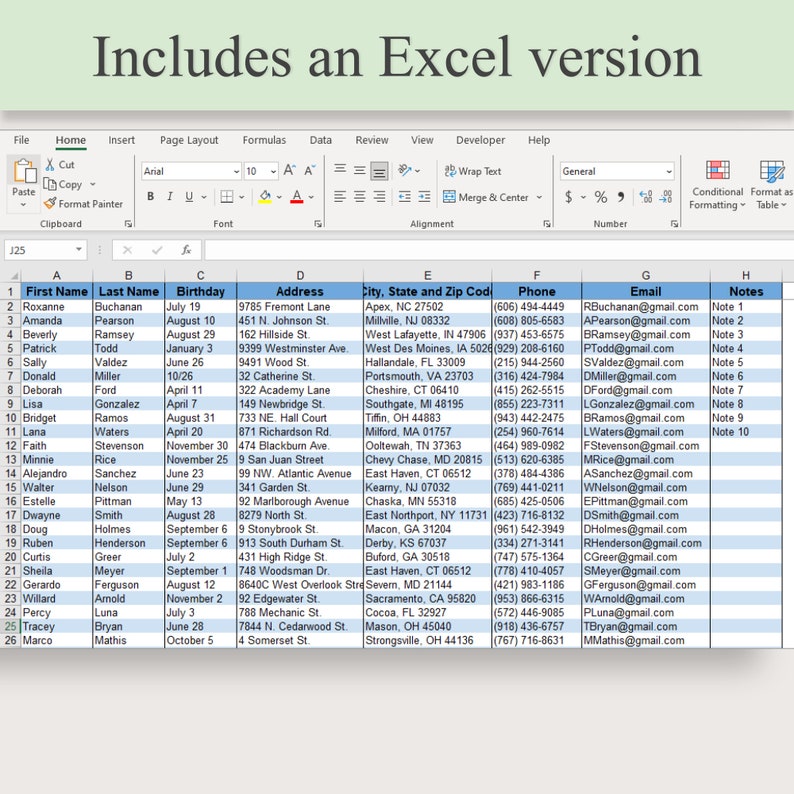Expand Merge & Center options arrow
The width and height of the screenshot is (794, 794).
[x=539, y=197]
